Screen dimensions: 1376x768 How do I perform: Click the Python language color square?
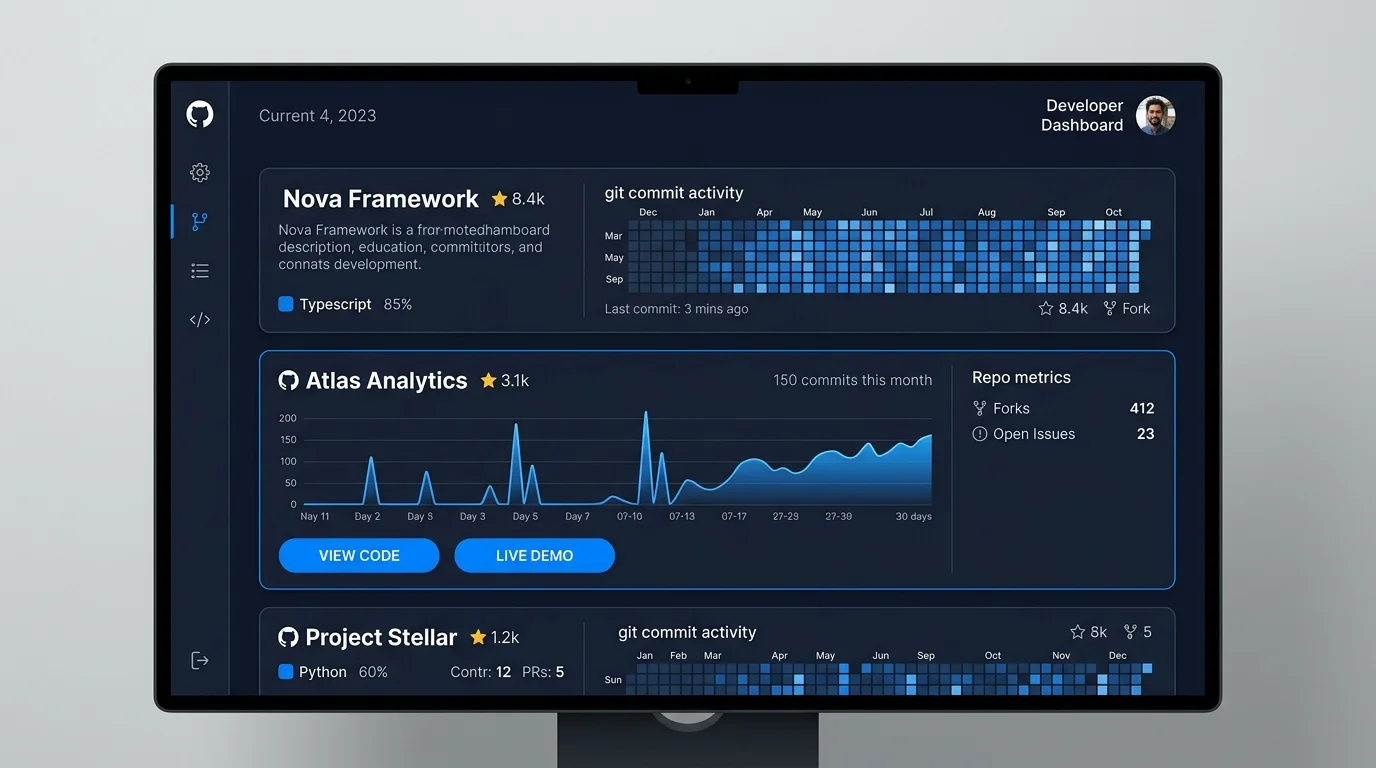pyautogui.click(x=286, y=672)
